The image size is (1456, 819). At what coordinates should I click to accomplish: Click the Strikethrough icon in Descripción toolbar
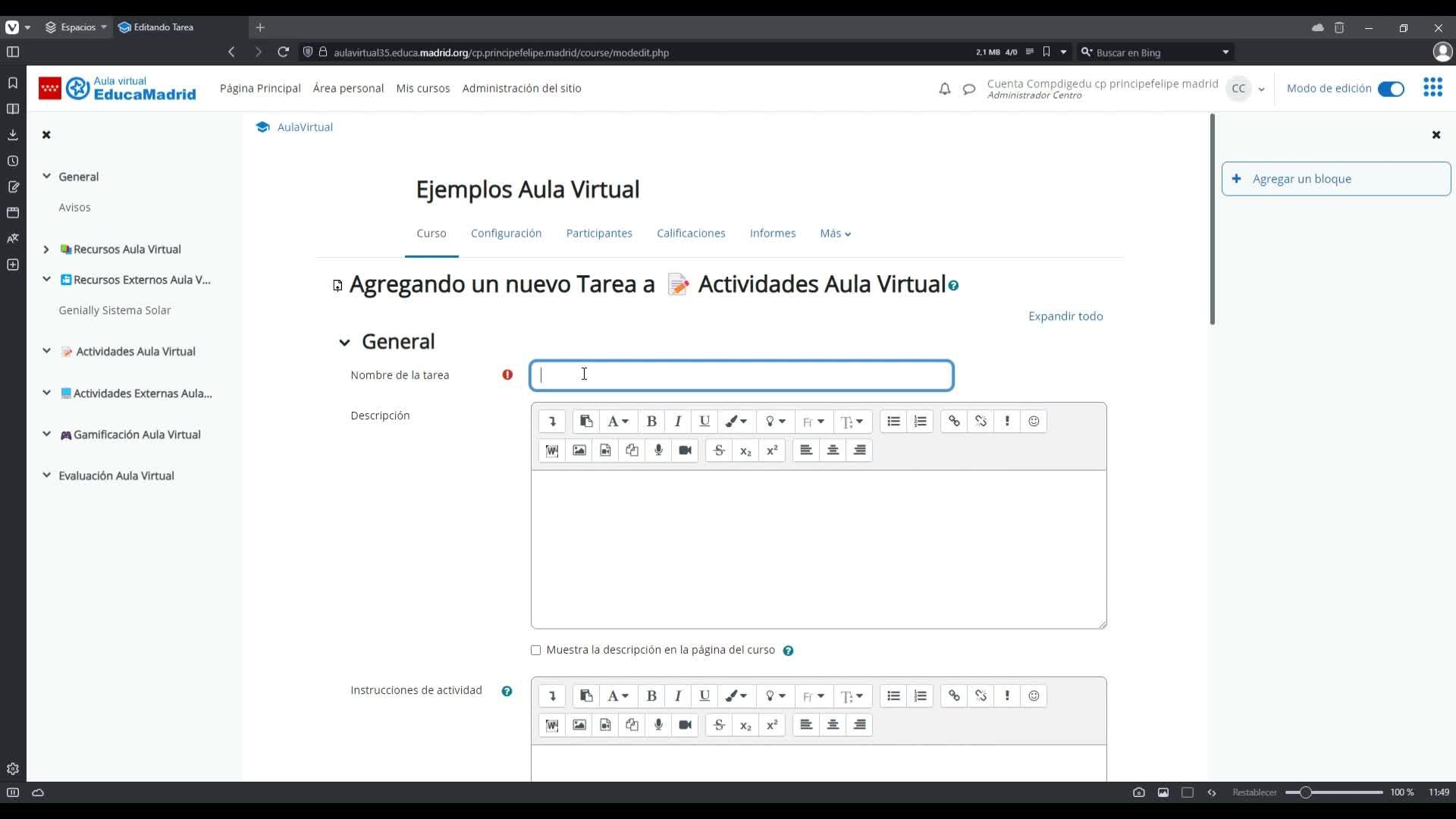click(719, 450)
